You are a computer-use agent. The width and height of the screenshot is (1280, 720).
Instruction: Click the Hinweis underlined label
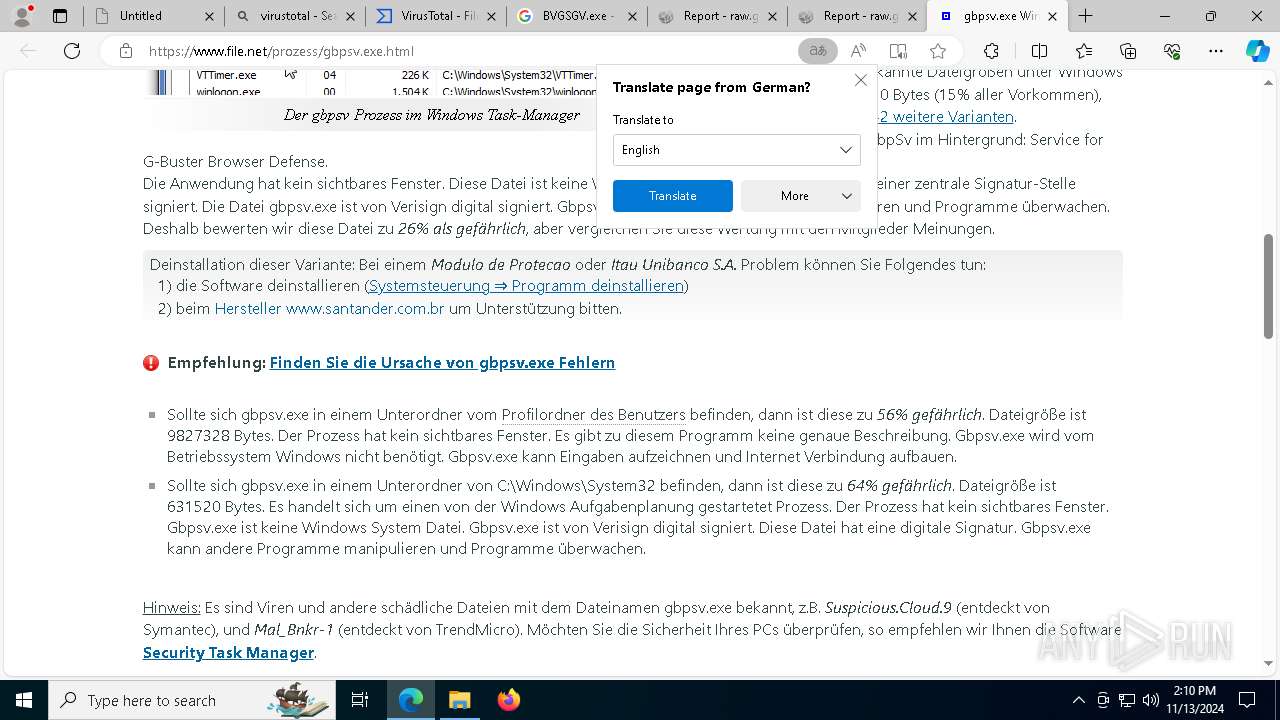coord(172,608)
